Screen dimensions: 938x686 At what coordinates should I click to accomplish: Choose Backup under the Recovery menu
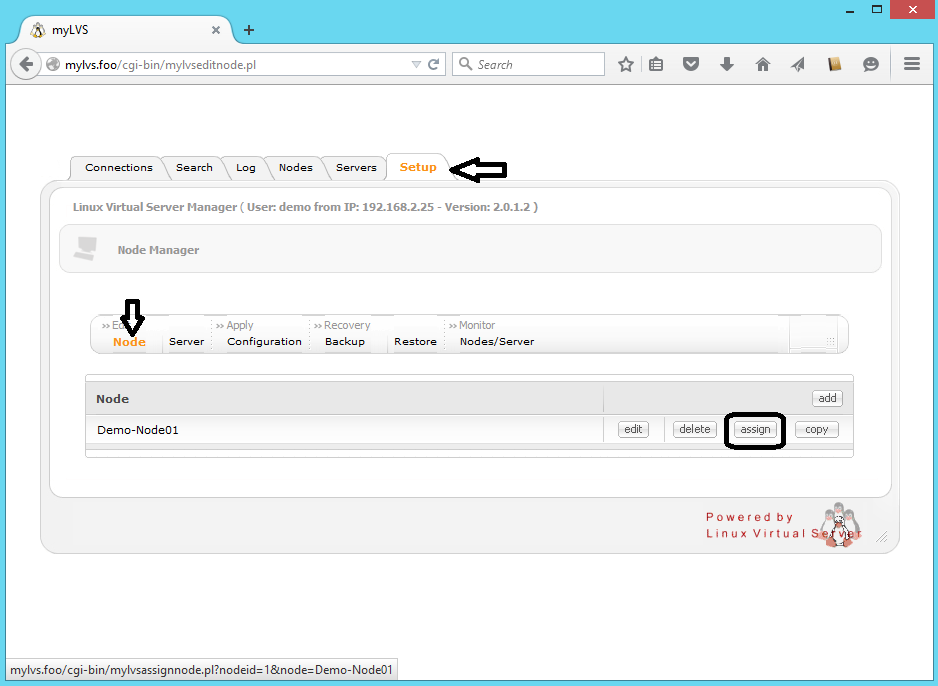345,342
